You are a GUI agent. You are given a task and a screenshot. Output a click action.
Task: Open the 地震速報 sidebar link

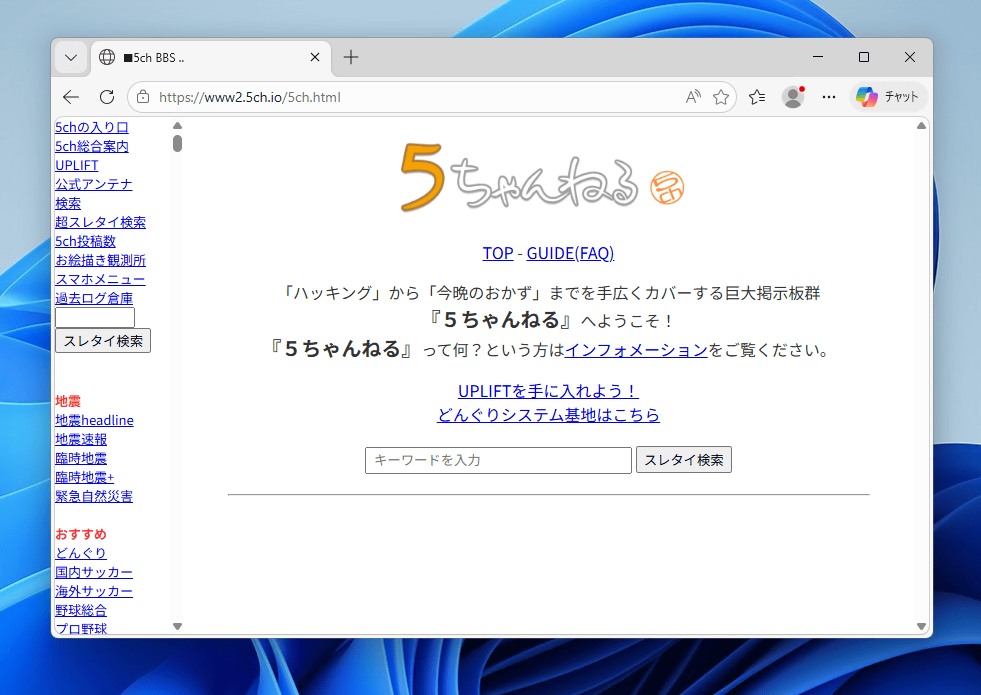[81, 439]
